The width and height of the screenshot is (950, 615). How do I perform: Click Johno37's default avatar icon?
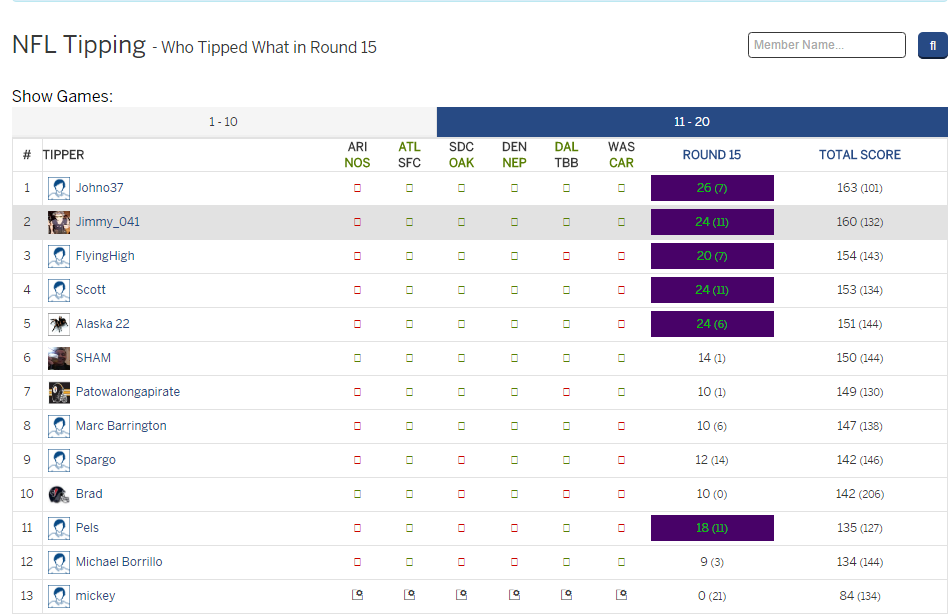point(59,188)
